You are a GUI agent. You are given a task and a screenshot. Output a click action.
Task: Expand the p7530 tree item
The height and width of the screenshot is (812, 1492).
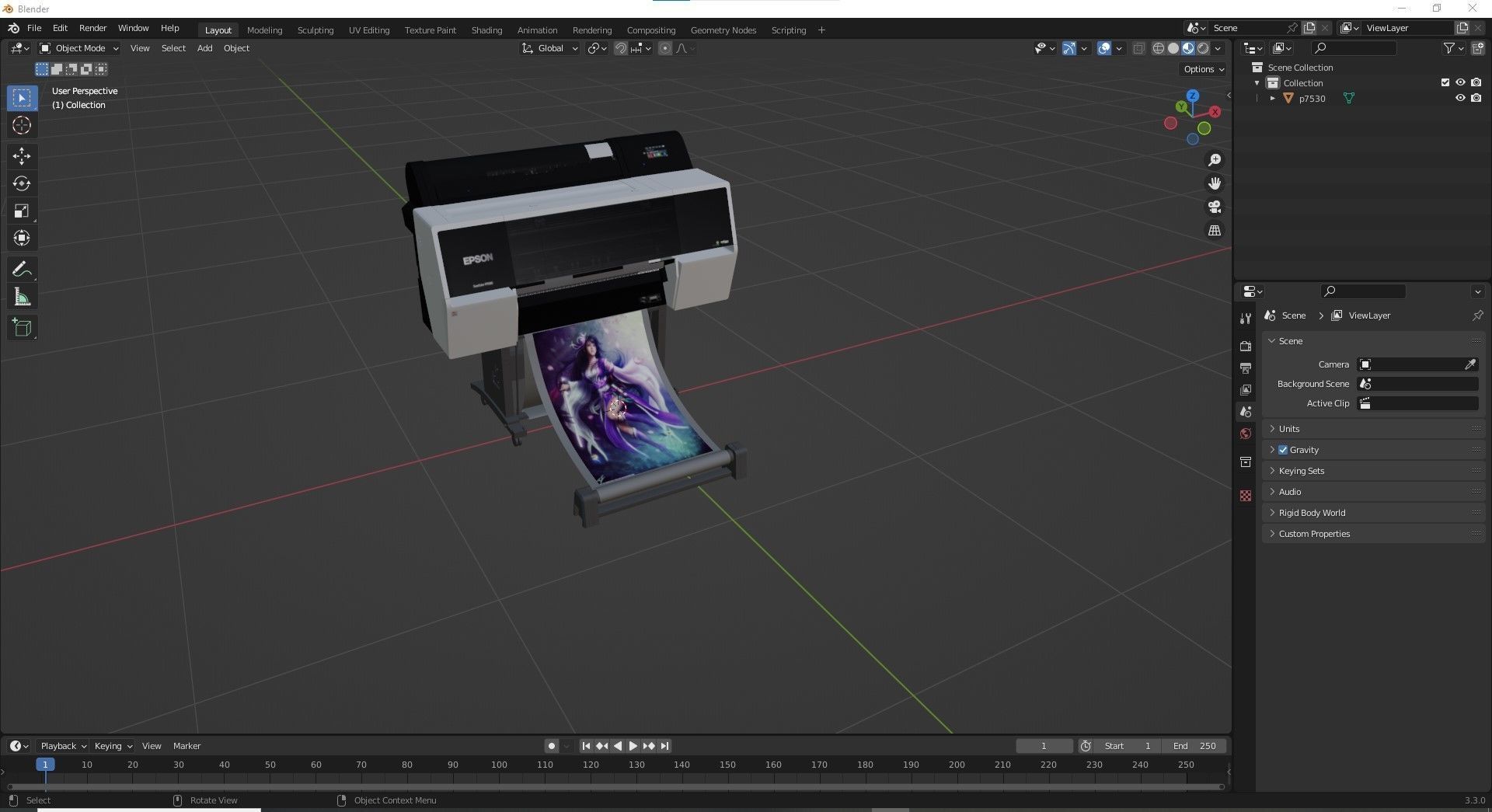[1272, 99]
